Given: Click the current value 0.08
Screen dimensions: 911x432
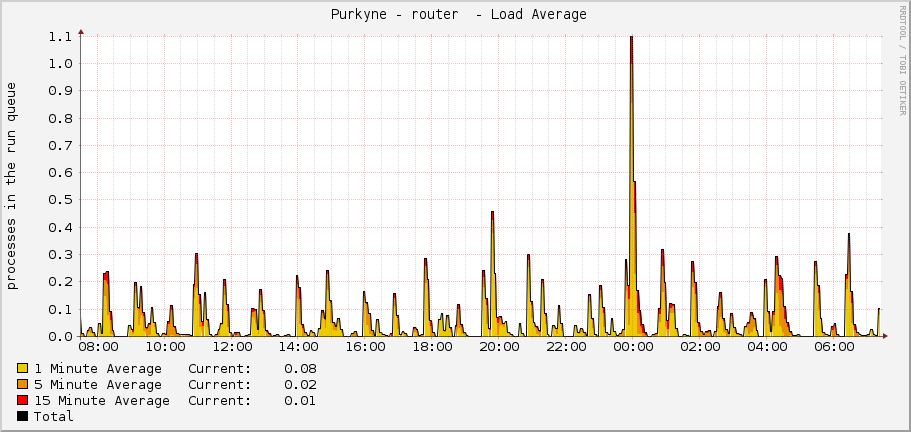Looking at the screenshot, I should [x=300, y=369].
